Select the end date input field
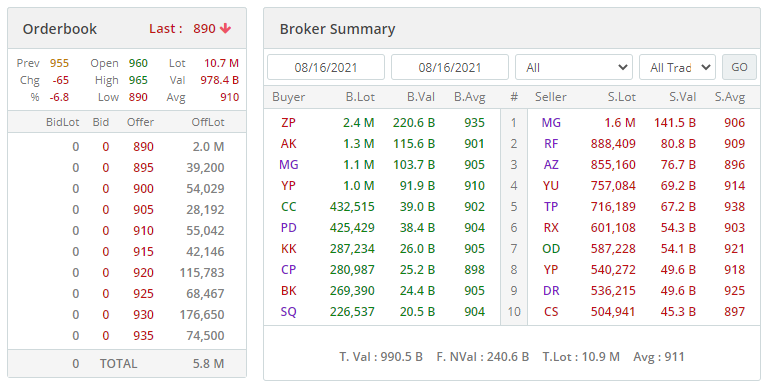This screenshot has width=767, height=386. click(450, 67)
